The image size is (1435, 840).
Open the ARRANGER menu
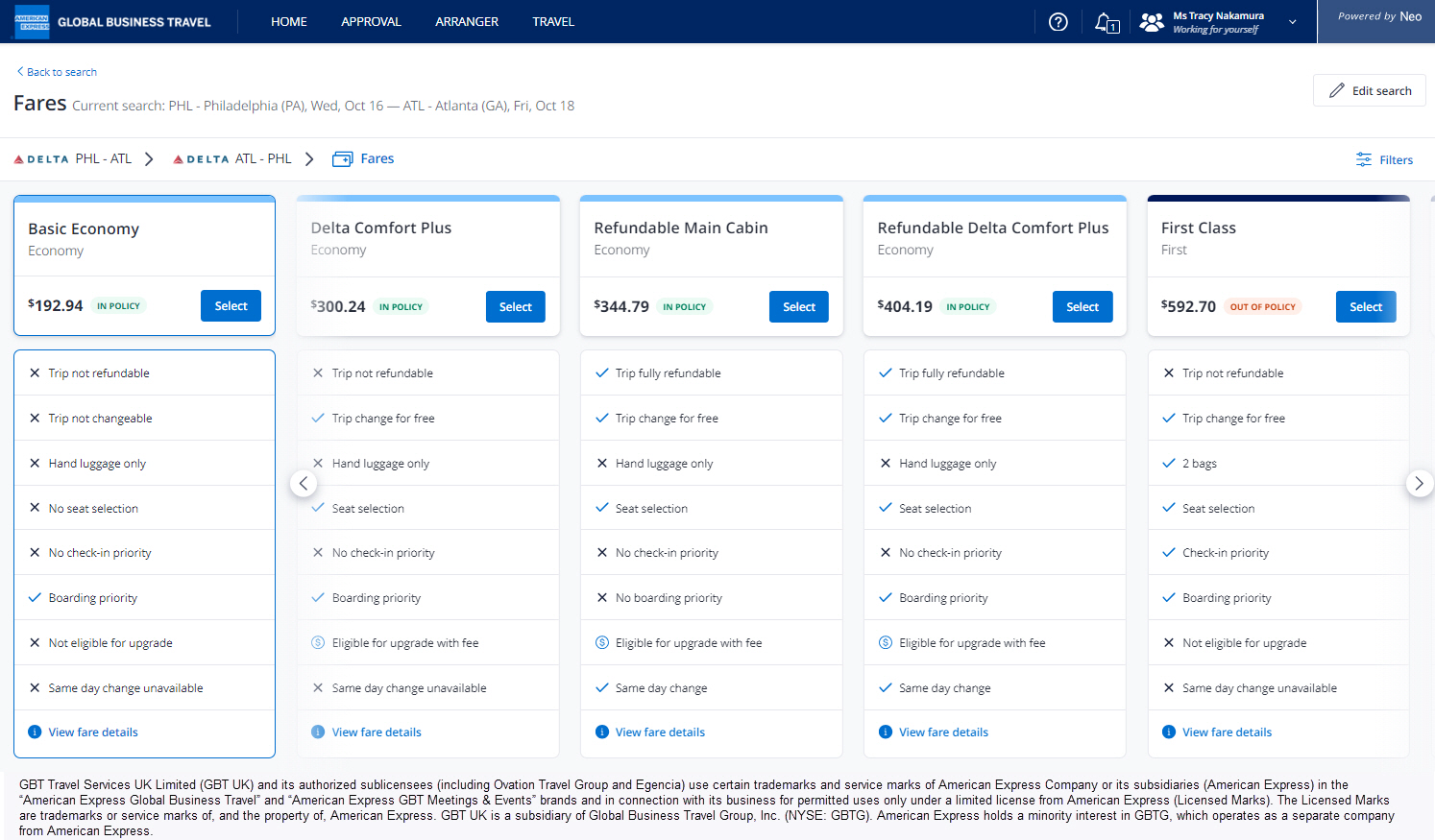click(x=467, y=21)
